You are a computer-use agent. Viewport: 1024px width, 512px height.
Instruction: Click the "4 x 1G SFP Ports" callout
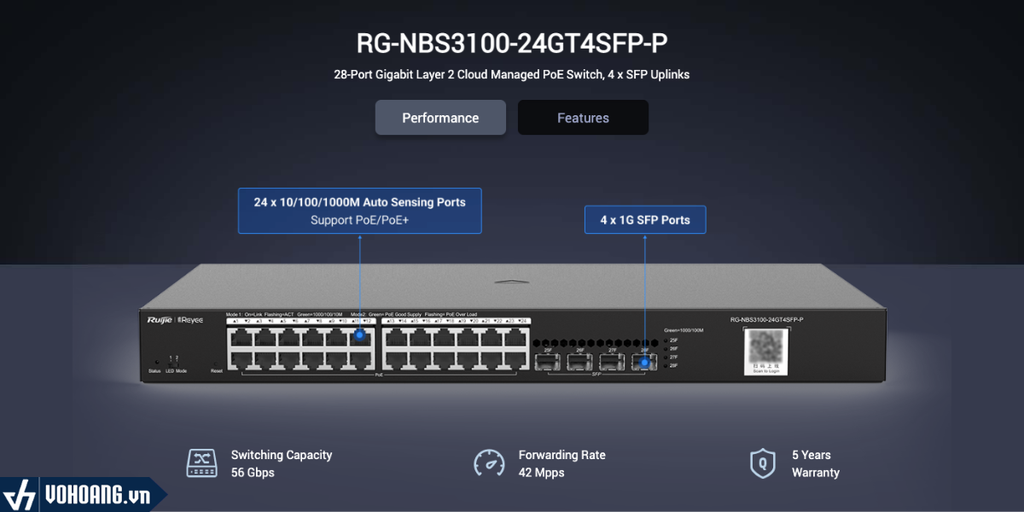click(x=645, y=220)
